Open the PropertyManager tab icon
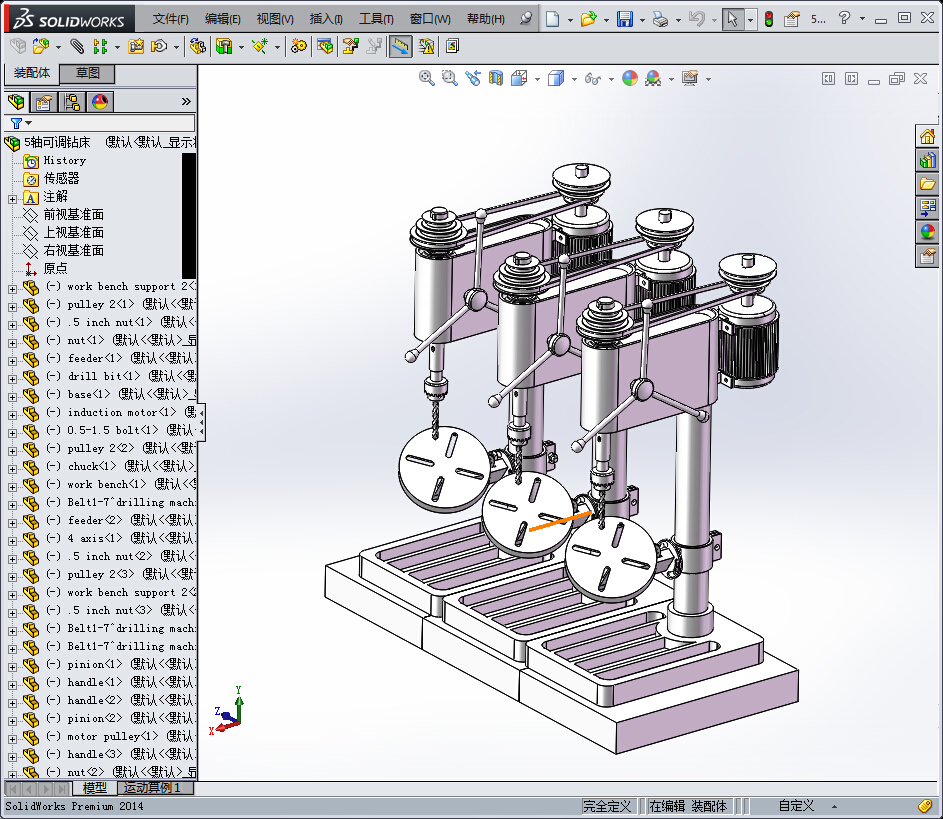The image size is (943, 819). (x=43, y=101)
